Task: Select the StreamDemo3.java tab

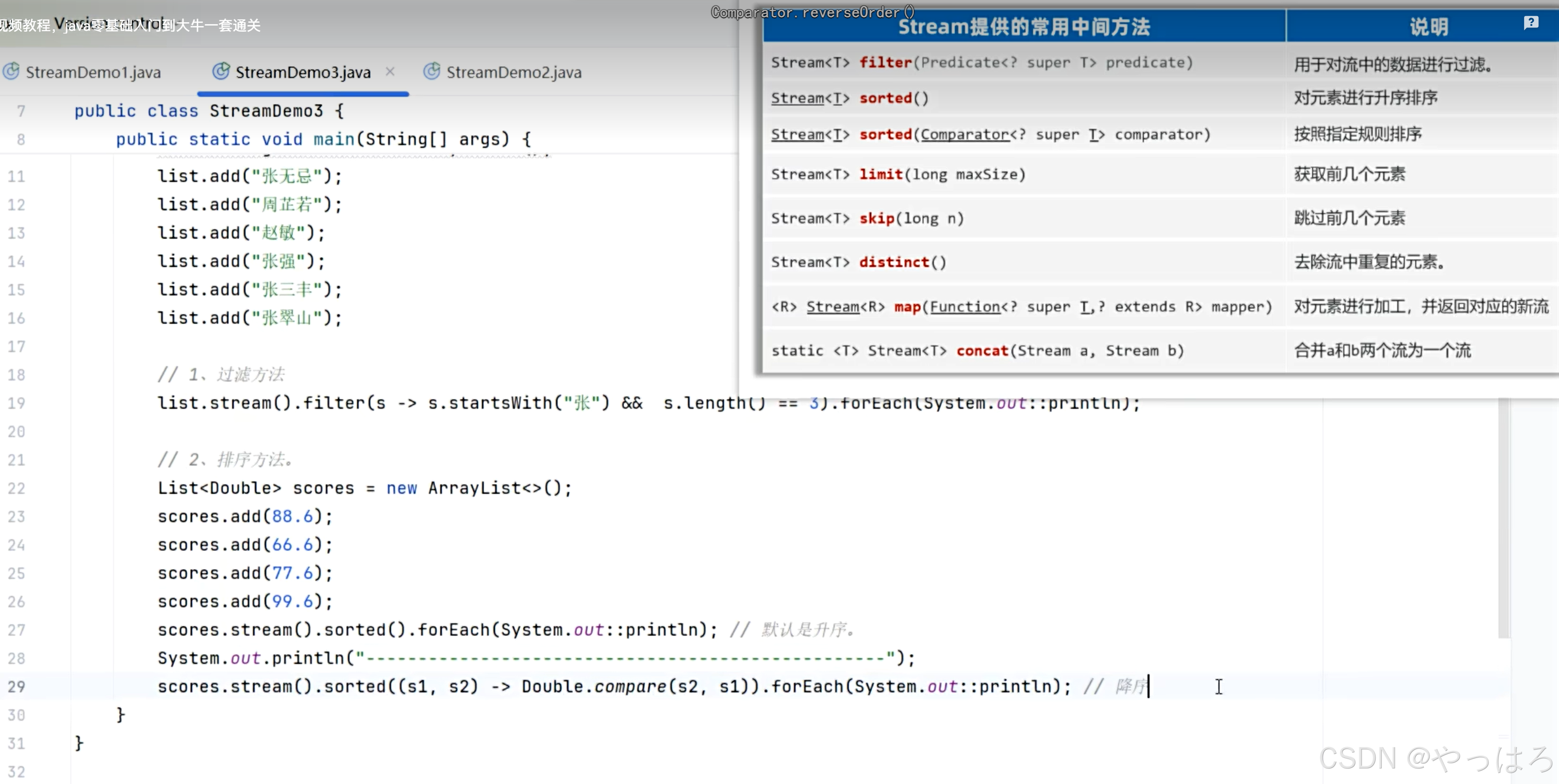Action: [303, 73]
